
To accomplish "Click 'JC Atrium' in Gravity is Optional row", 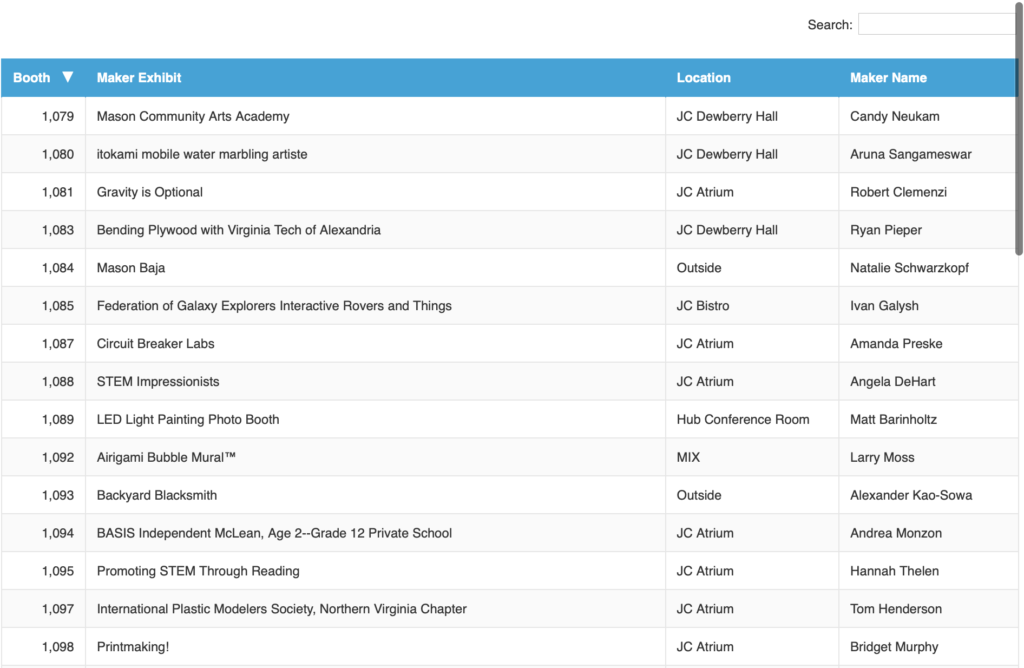I will click(x=705, y=192).
